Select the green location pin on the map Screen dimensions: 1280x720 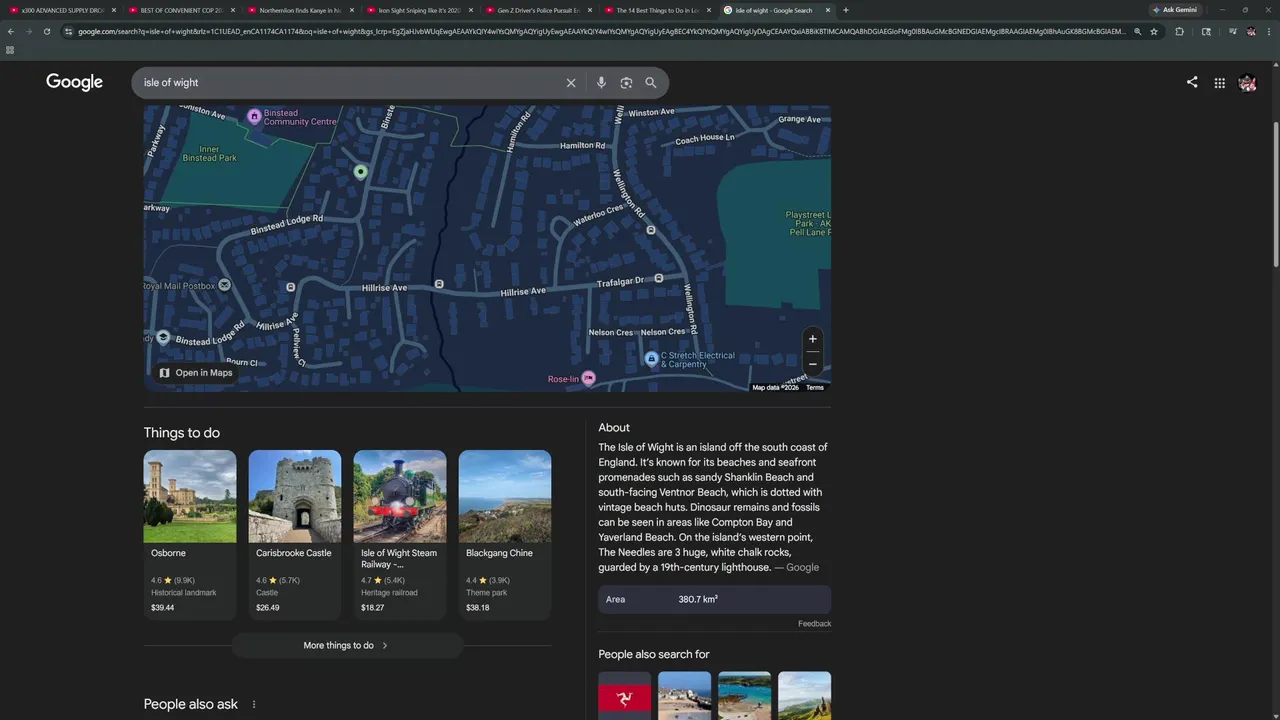[361, 172]
